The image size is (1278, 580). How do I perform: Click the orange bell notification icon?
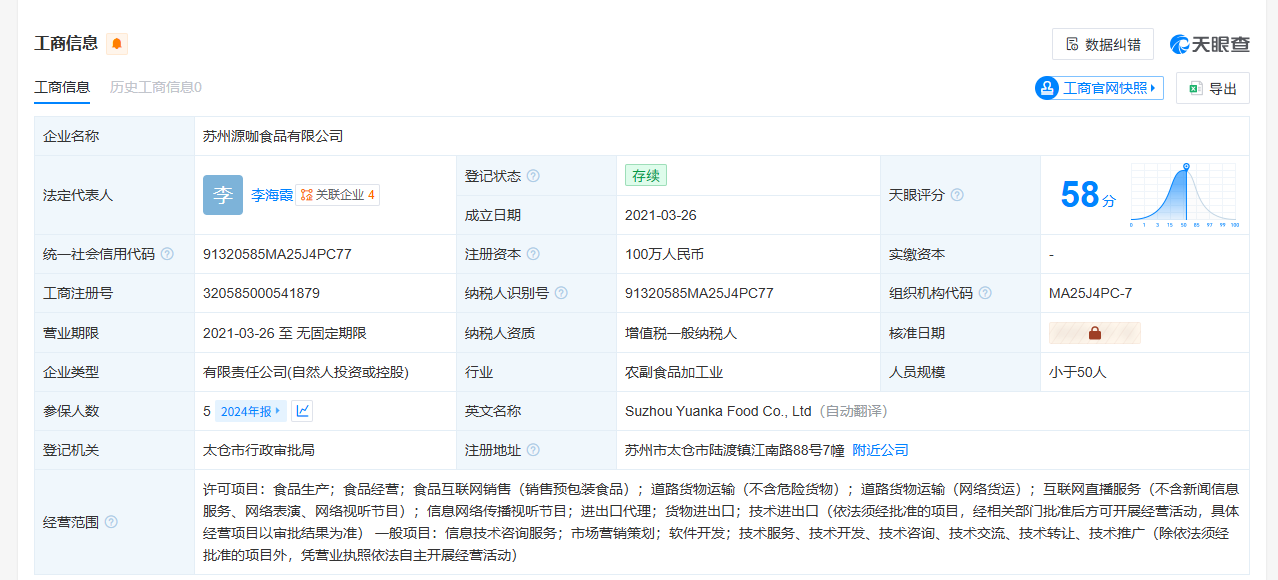point(117,44)
